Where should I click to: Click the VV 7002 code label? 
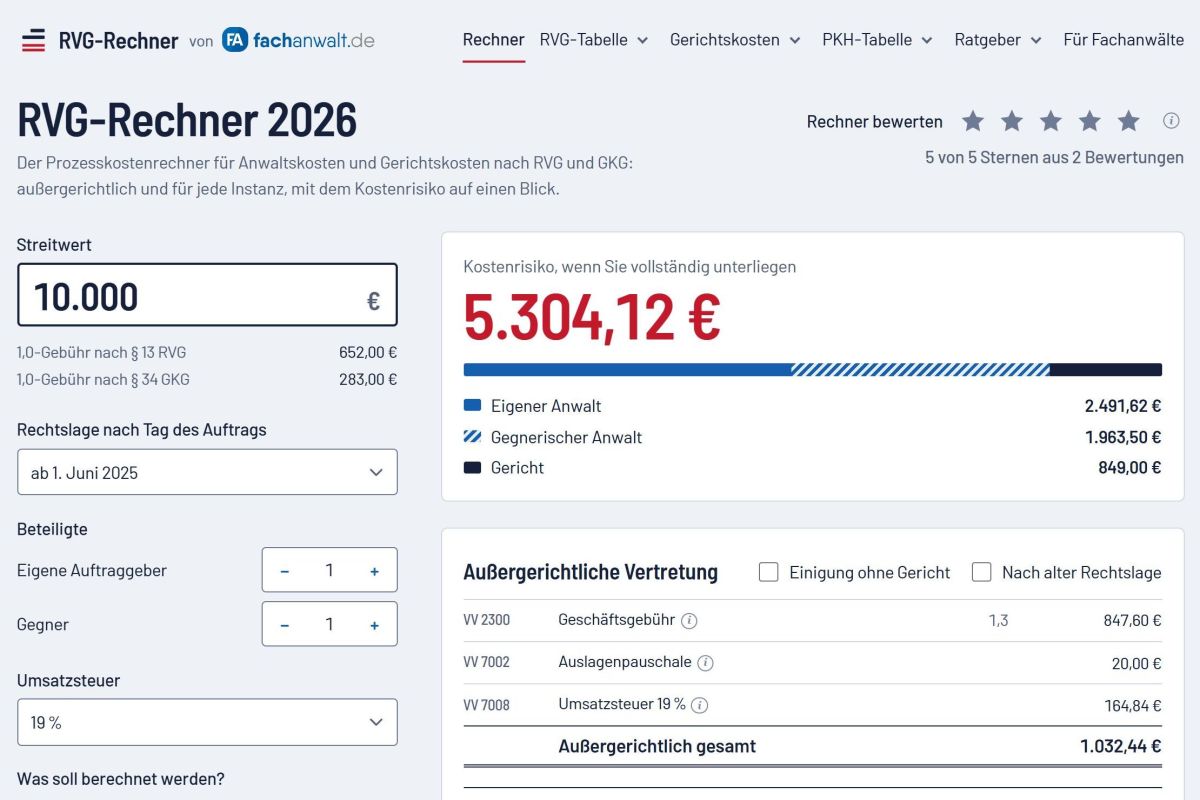[x=487, y=663]
